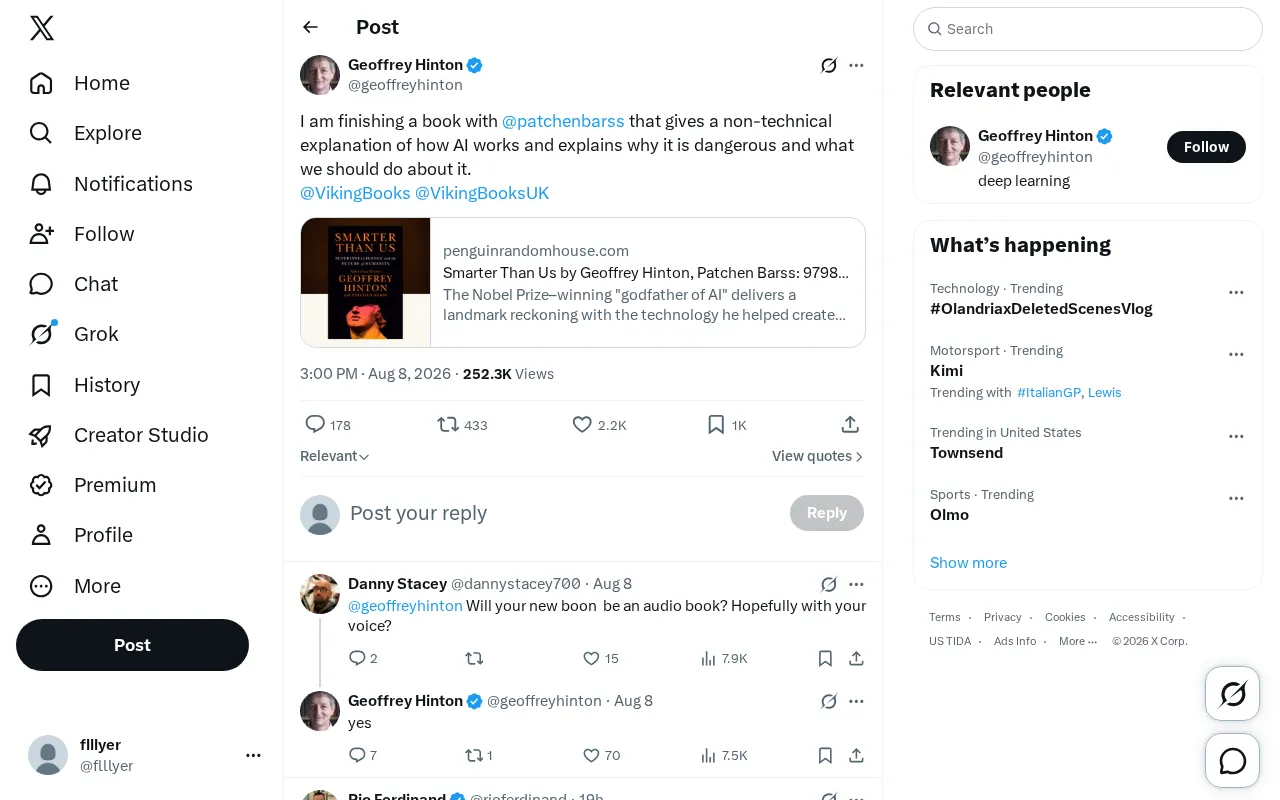The image size is (1280, 800).
Task: Click the Search input field
Action: [x=1088, y=29]
